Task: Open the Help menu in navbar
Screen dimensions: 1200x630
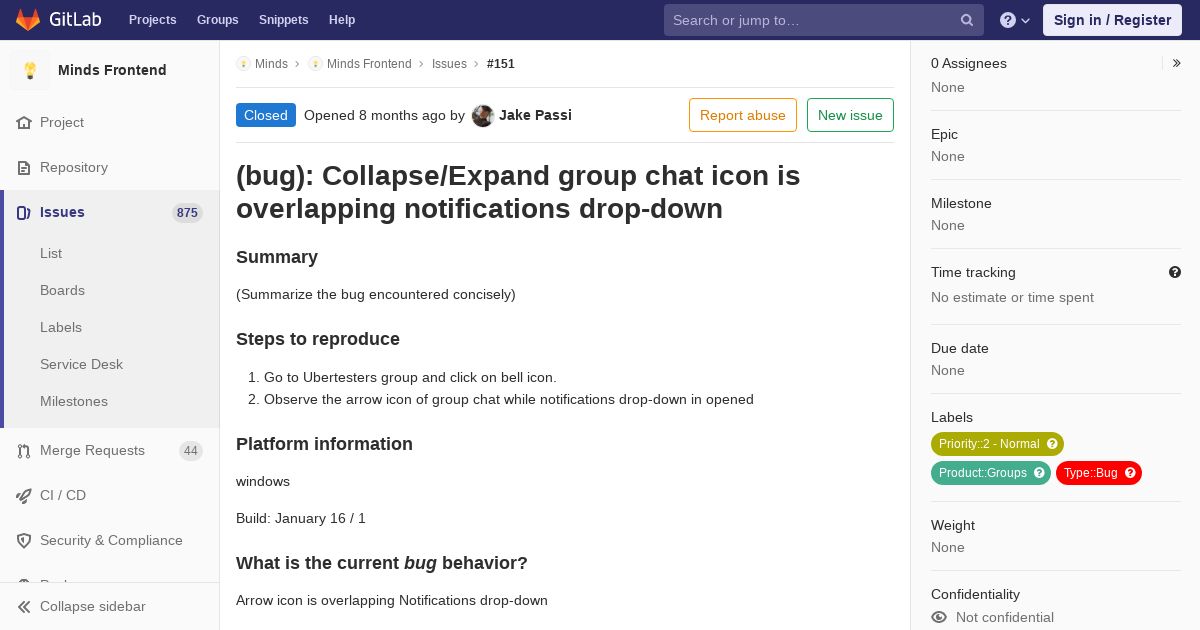Action: click(342, 20)
